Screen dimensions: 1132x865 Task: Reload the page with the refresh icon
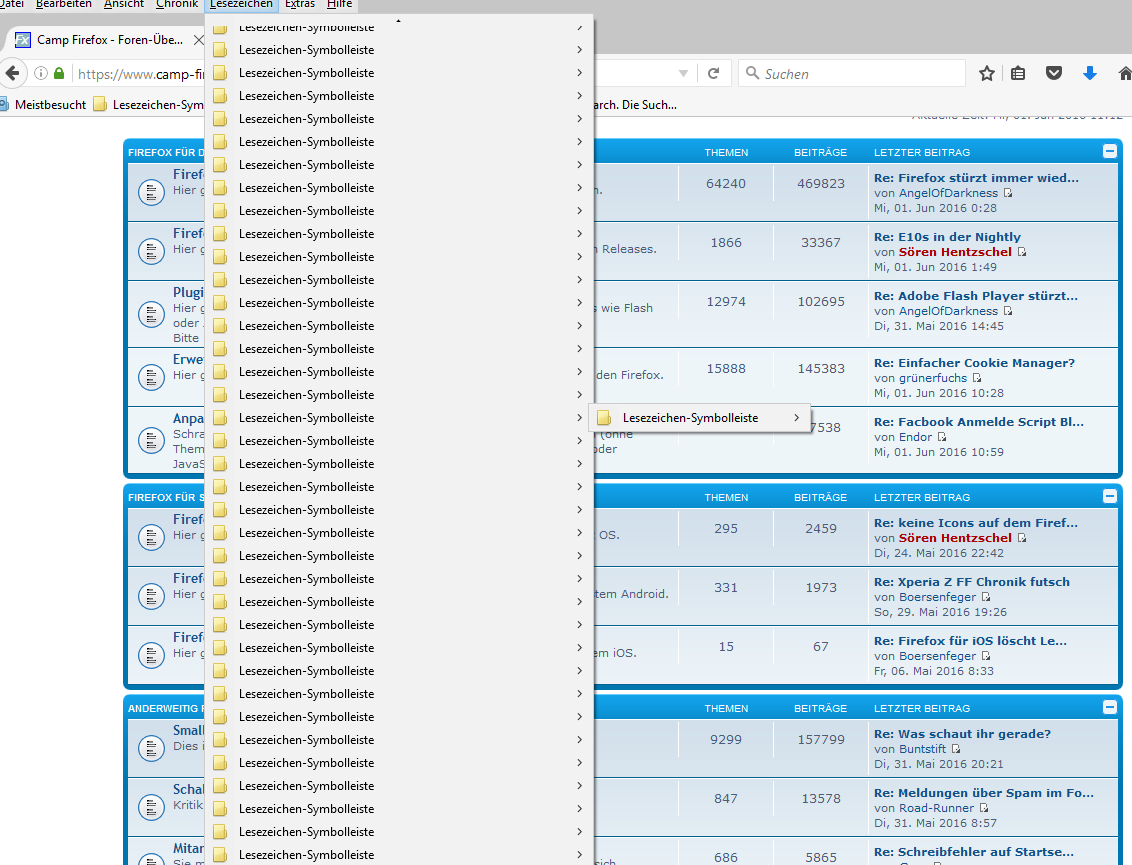pyautogui.click(x=713, y=73)
